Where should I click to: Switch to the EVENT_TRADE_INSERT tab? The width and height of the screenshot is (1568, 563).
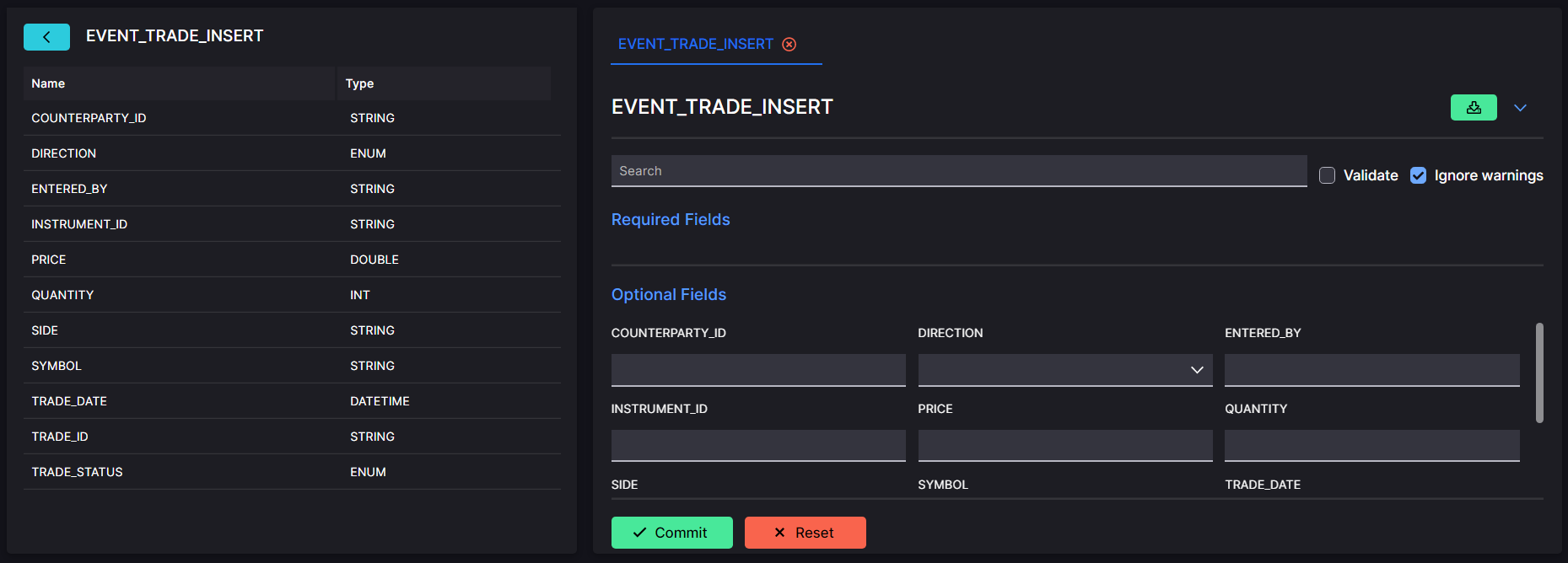695,44
